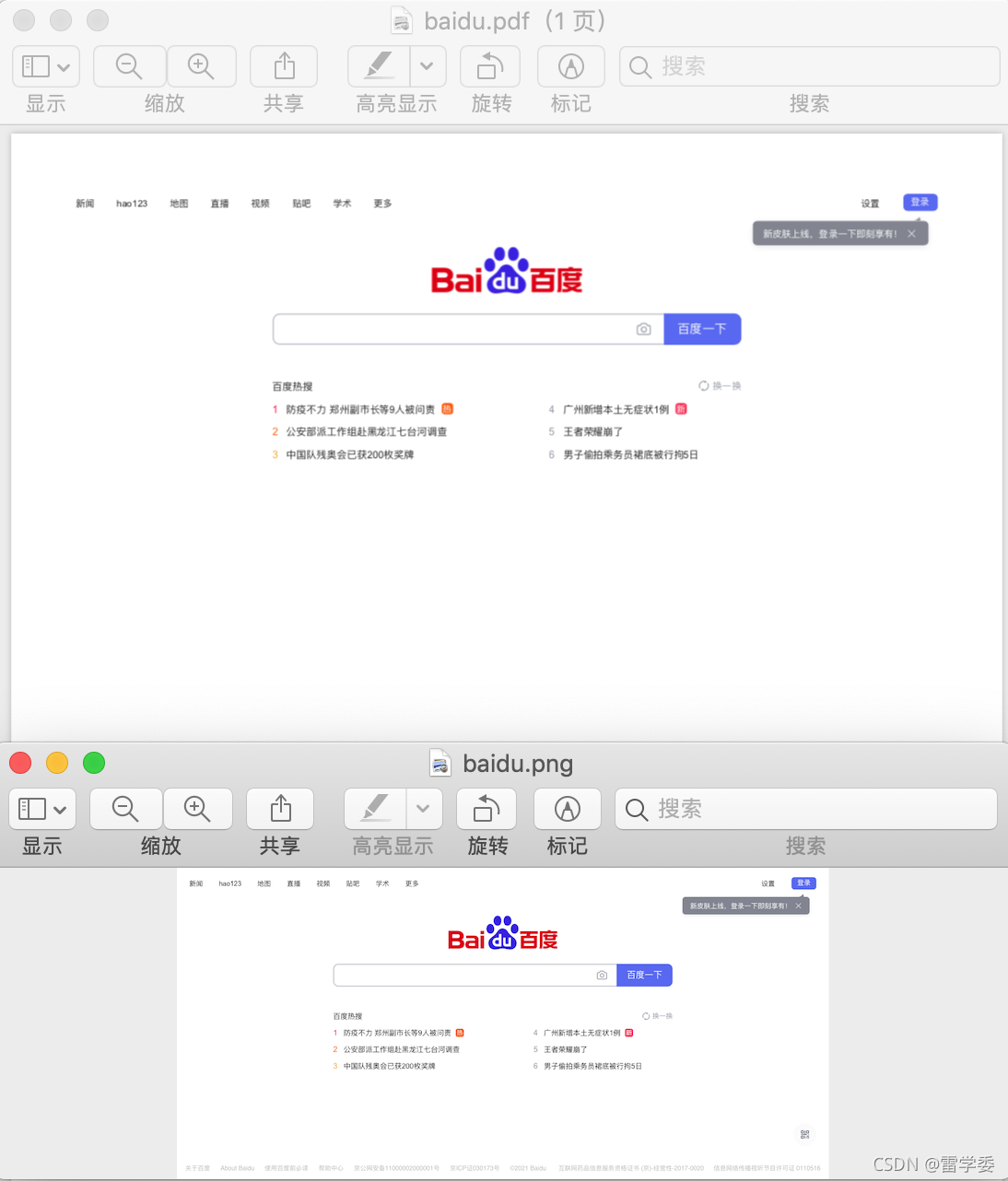Open the highlight color dropdown in baidu.png toolbar
Image resolution: width=1008 pixels, height=1181 pixels.
(x=424, y=809)
